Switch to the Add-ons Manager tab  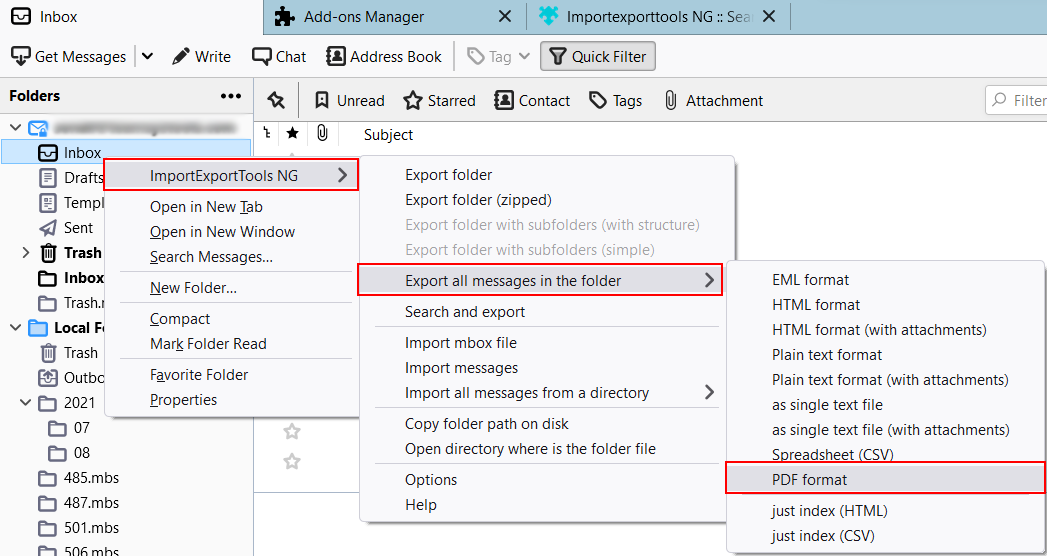[x=364, y=17]
